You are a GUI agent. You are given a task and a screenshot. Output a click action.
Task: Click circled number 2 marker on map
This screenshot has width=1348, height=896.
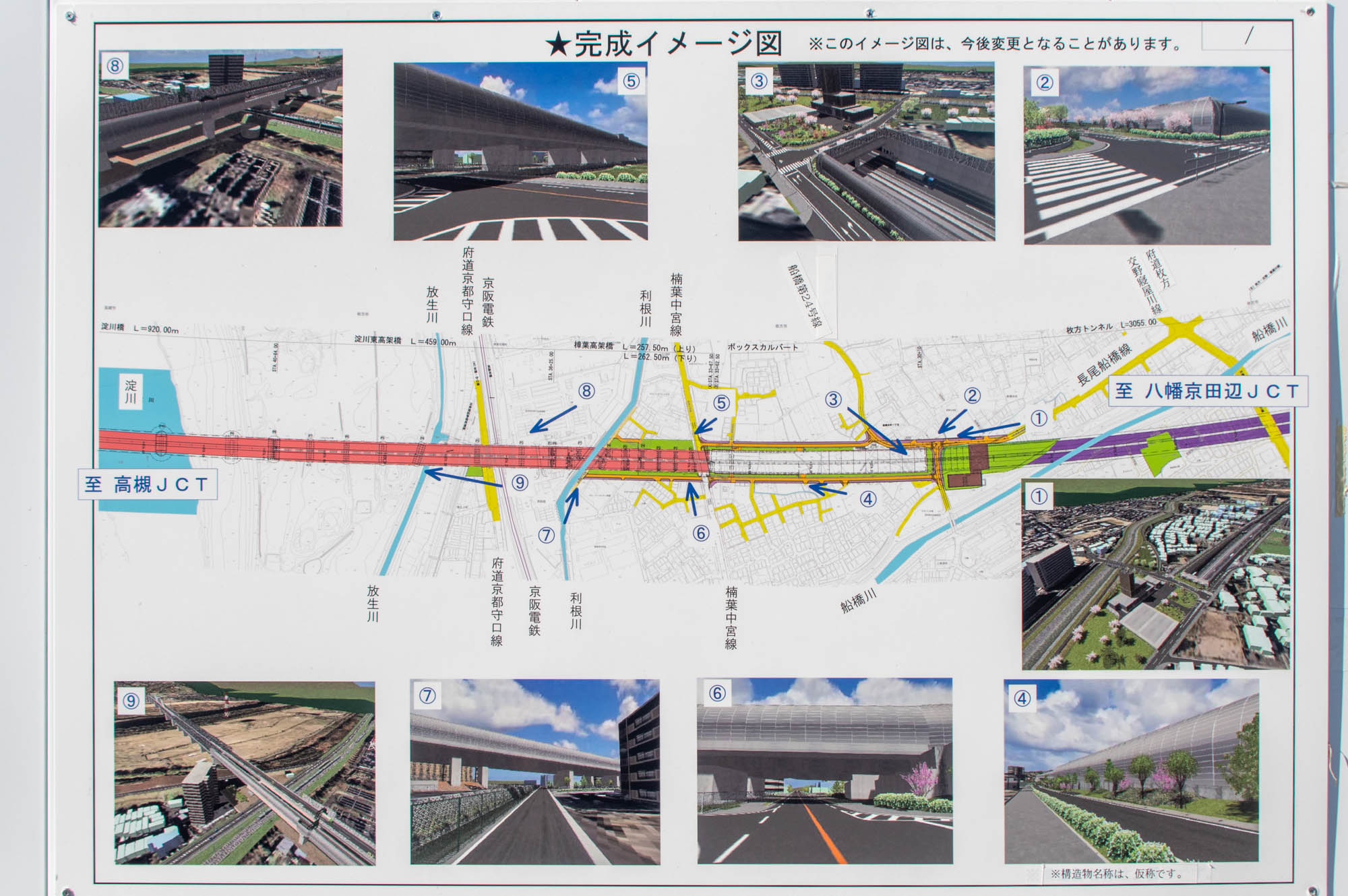971,395
